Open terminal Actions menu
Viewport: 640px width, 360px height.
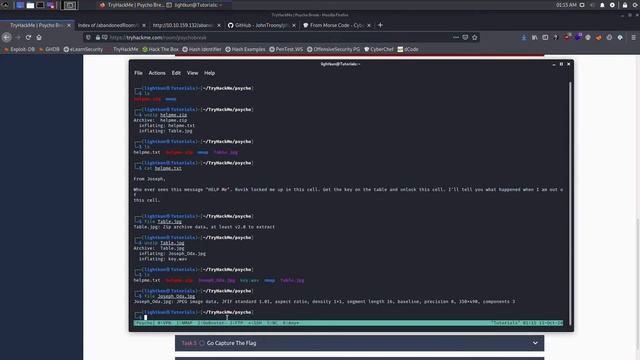pyautogui.click(x=157, y=73)
